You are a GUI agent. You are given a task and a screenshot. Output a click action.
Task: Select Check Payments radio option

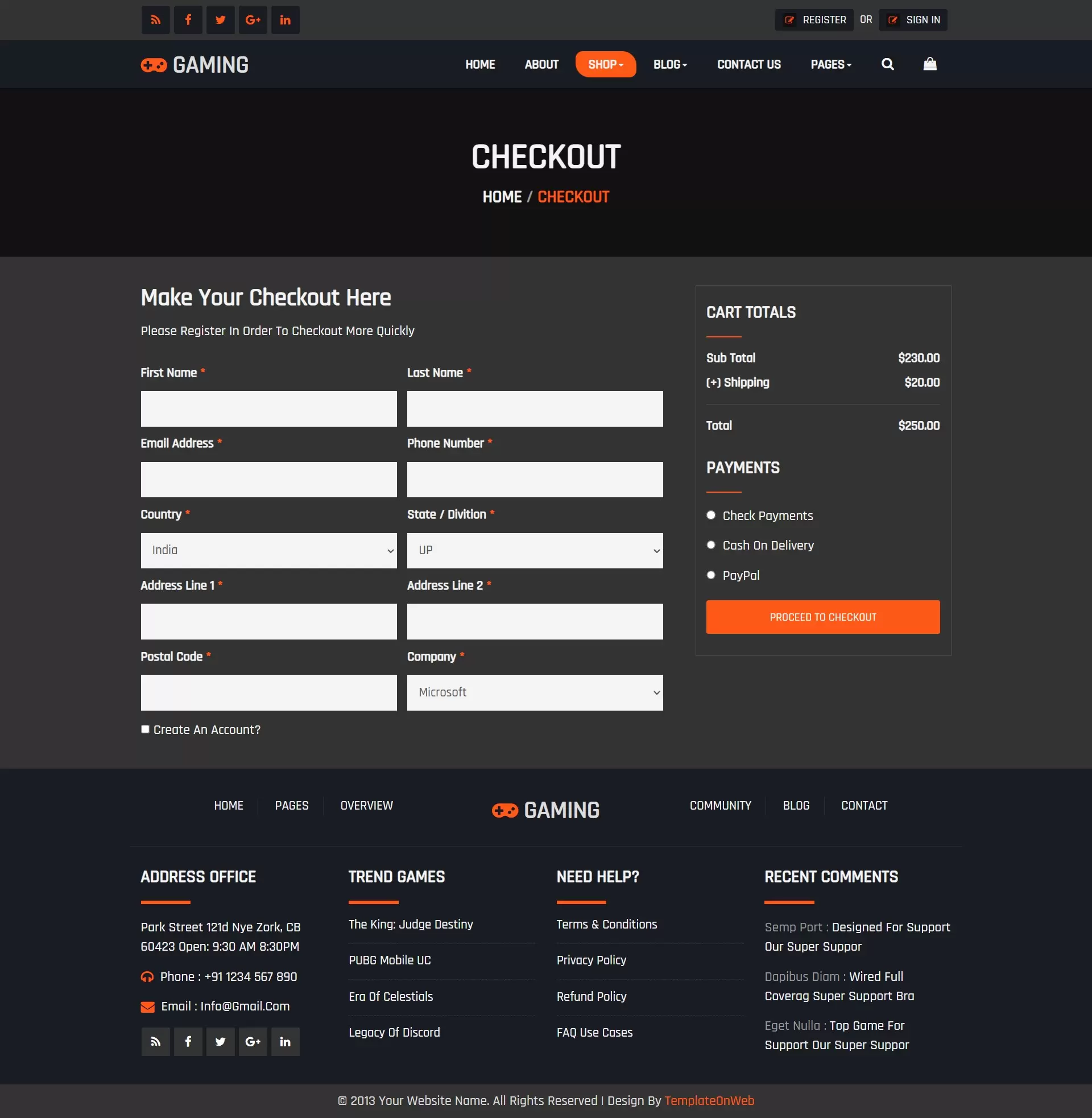(x=711, y=515)
